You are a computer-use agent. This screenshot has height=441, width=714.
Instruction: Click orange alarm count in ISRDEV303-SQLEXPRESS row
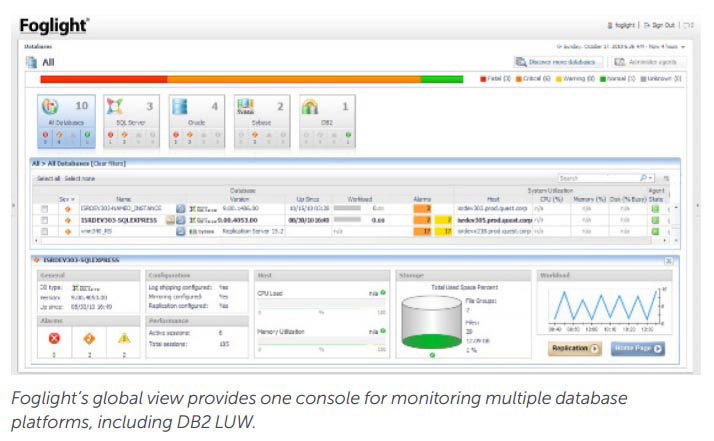pos(422,220)
